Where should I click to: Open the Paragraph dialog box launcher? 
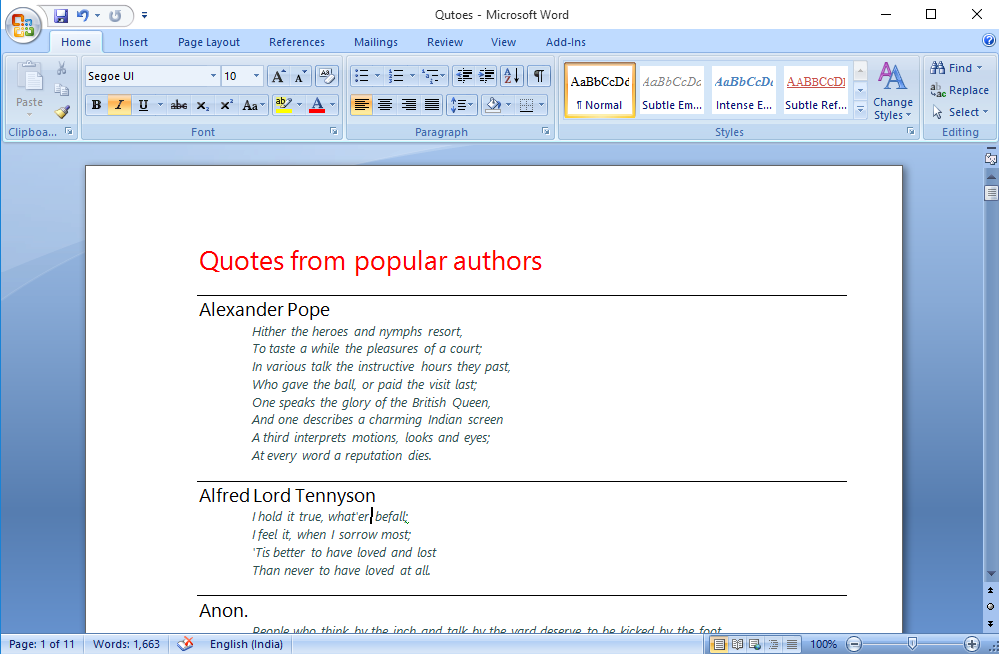(545, 131)
